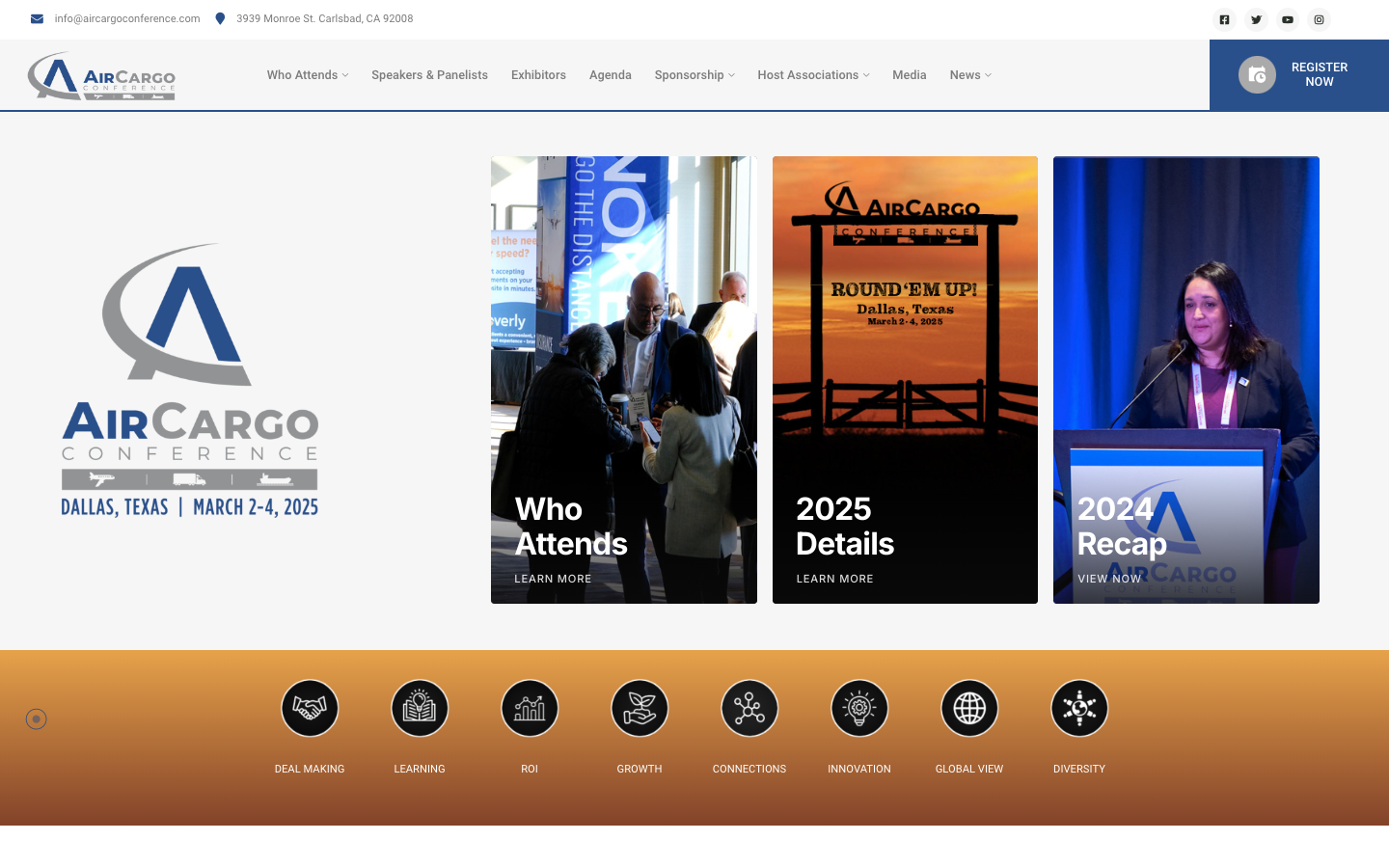Image resolution: width=1389 pixels, height=868 pixels.
Task: Click the 2024 Recap heading
Action: click(1122, 527)
